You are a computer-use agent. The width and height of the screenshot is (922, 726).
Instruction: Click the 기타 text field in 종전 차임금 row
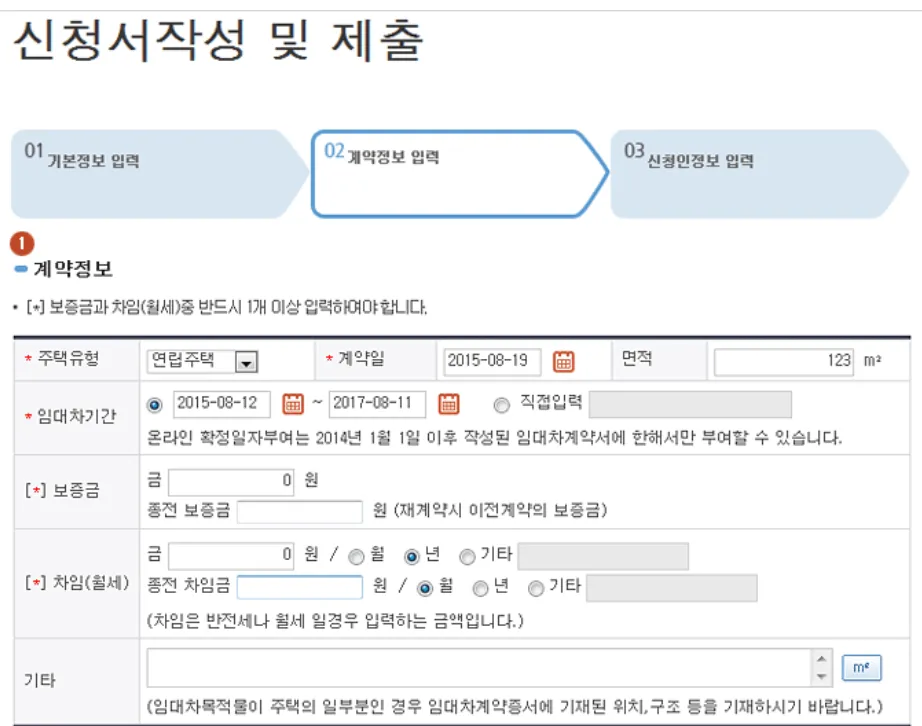(x=672, y=588)
